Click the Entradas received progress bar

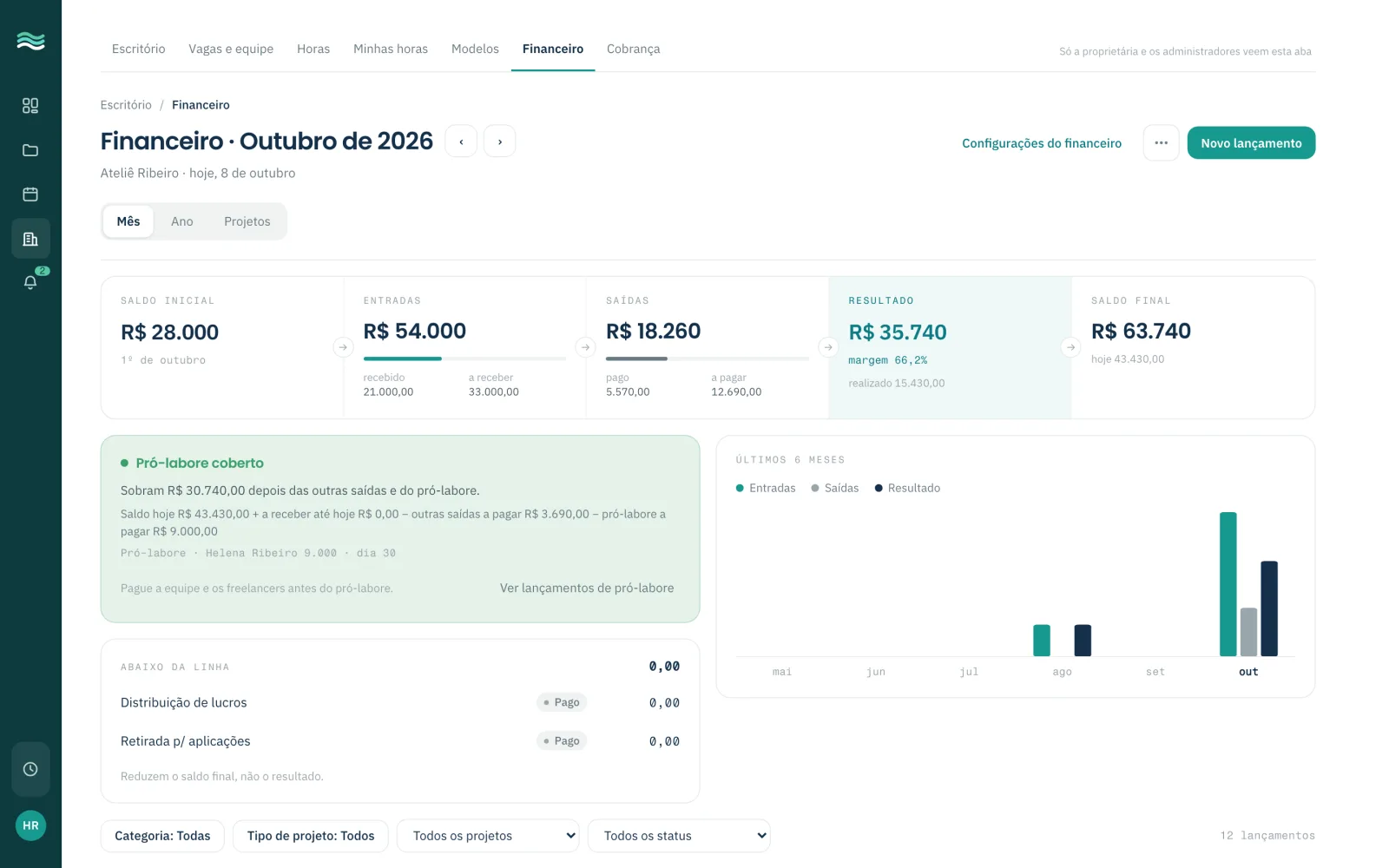464,358
